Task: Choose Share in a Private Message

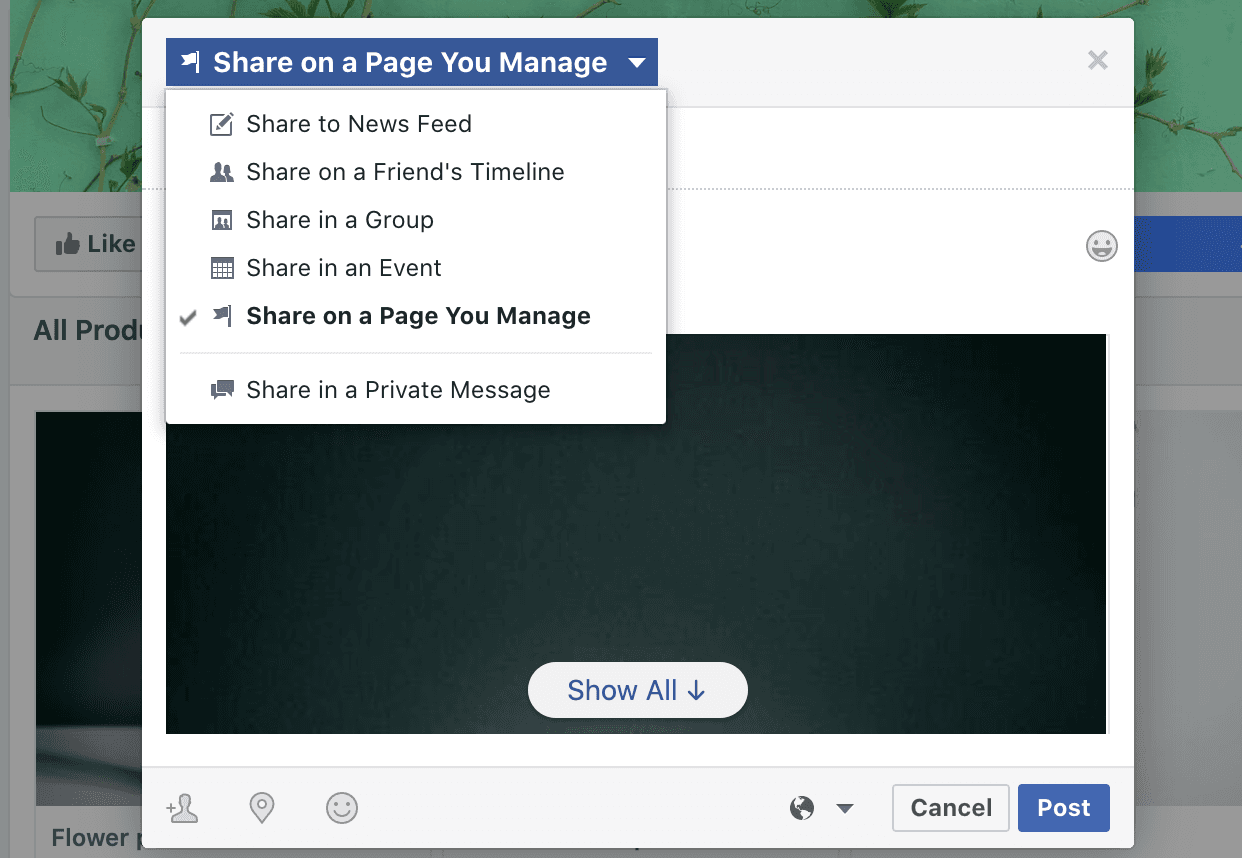Action: coord(398,390)
